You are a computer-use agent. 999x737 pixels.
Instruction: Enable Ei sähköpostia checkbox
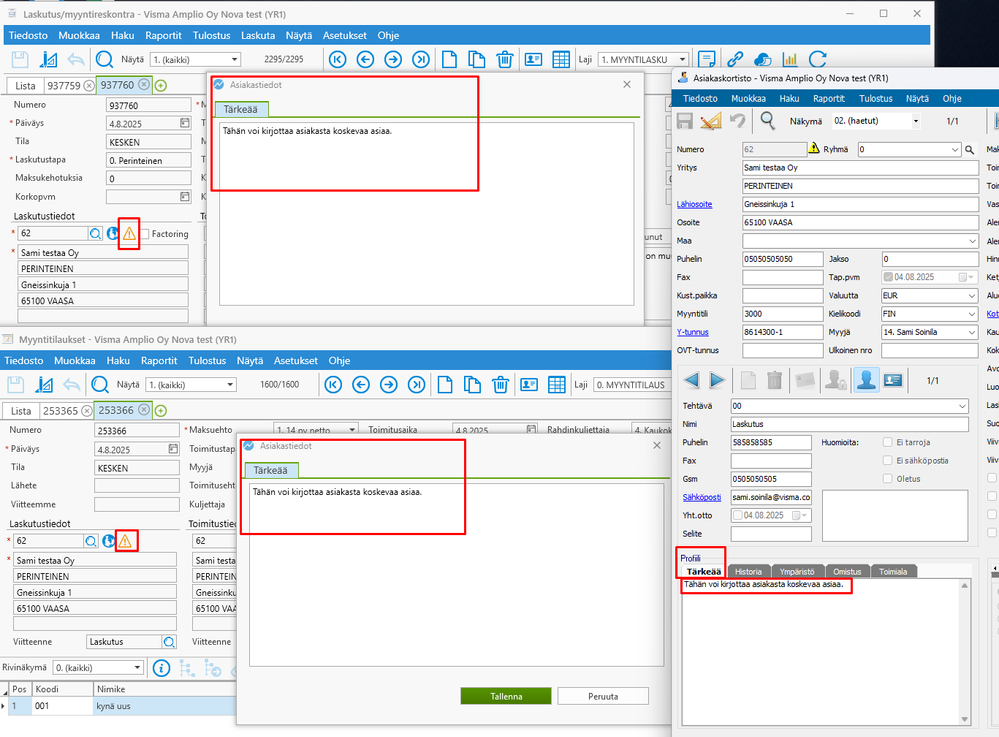click(888, 461)
